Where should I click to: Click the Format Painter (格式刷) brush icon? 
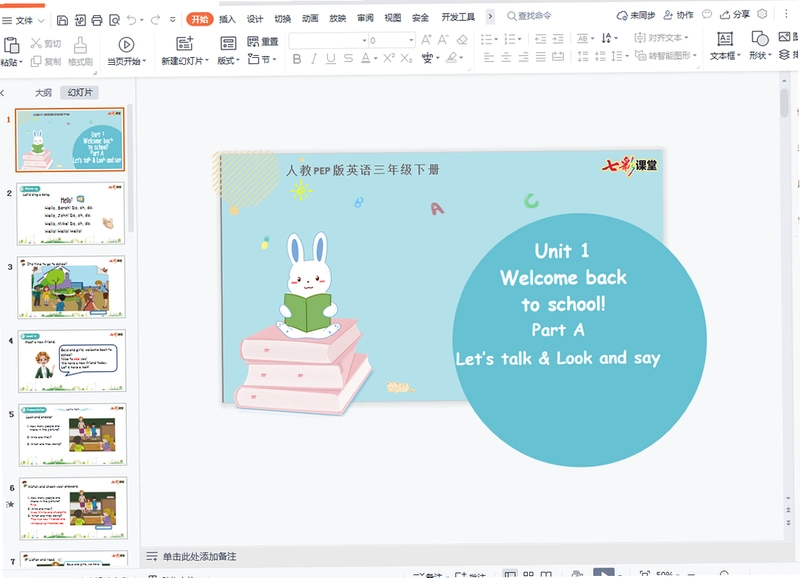pyautogui.click(x=80, y=45)
